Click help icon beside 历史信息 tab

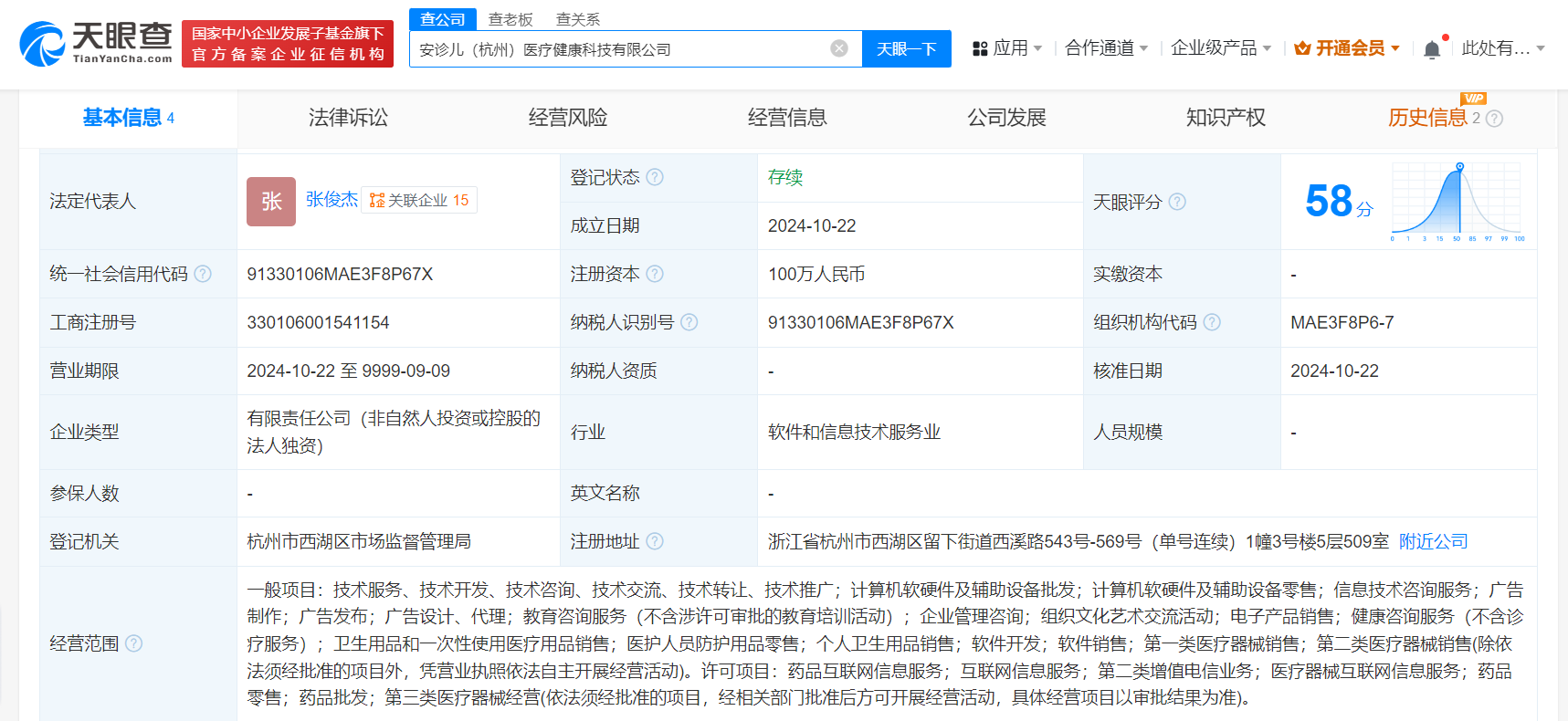[1494, 119]
